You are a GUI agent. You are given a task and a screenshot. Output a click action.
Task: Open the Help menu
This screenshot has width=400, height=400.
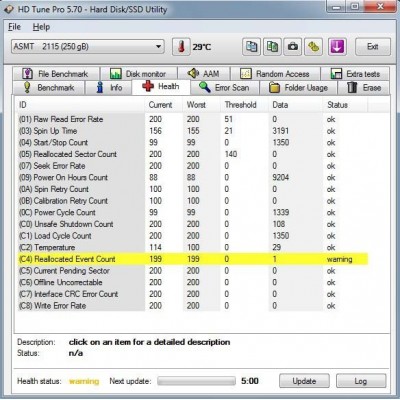41,27
